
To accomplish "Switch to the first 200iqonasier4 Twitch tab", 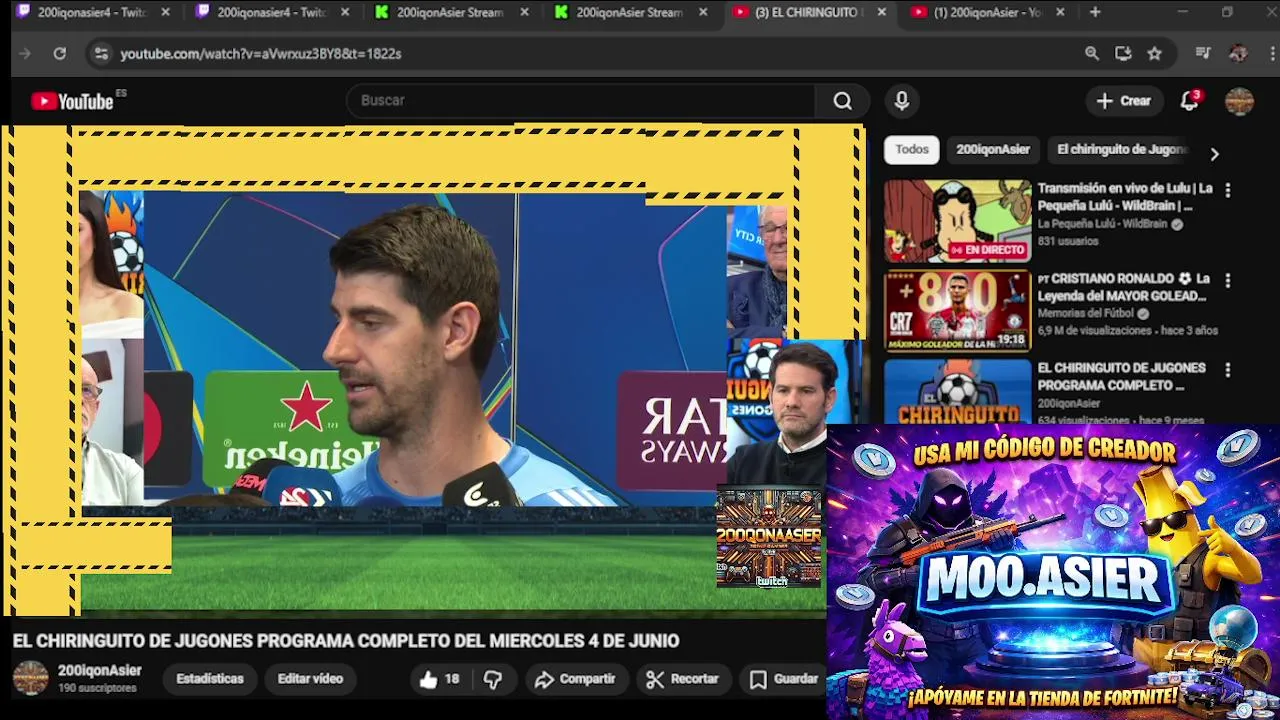I will pyautogui.click(x=90, y=12).
